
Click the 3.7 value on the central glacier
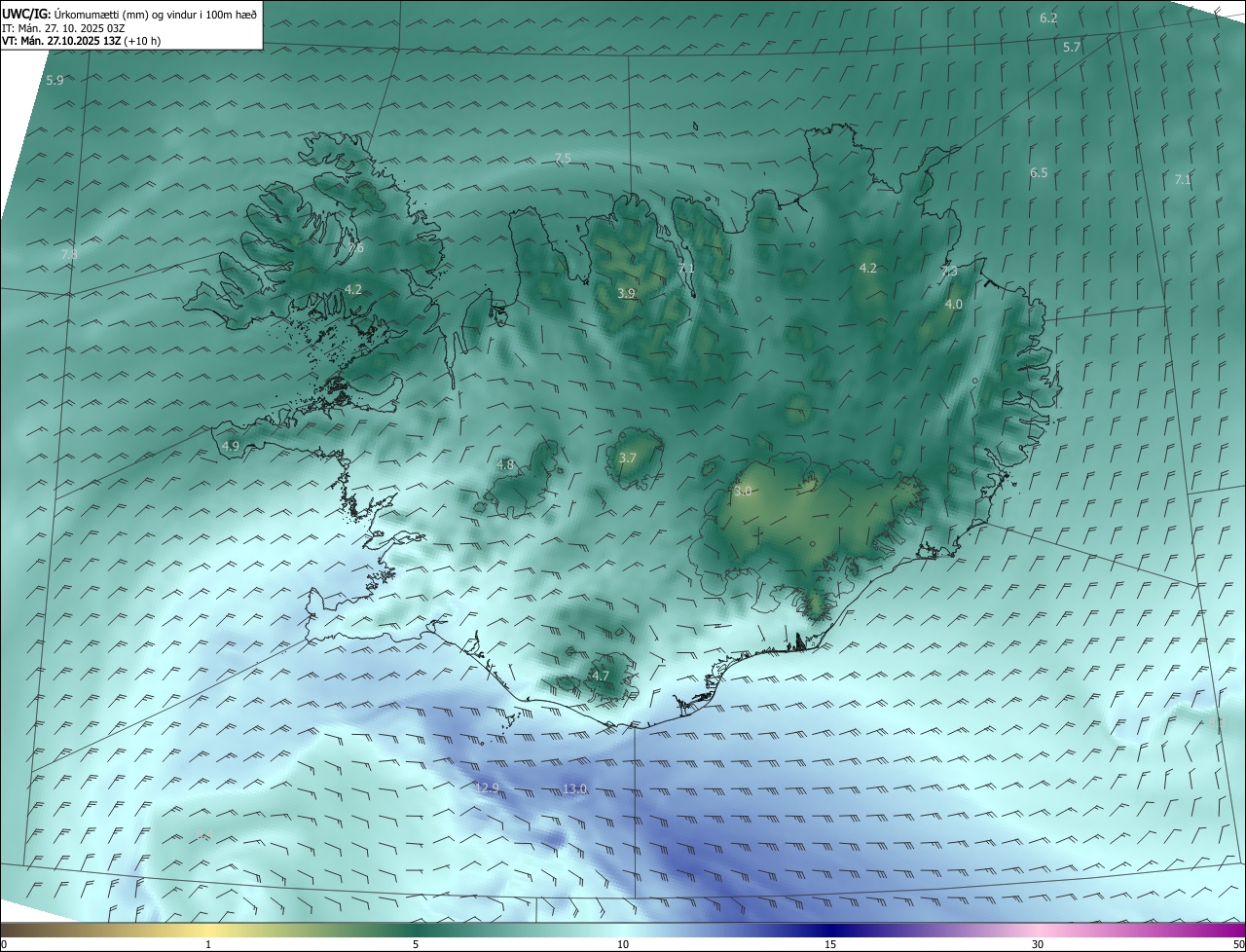point(628,458)
